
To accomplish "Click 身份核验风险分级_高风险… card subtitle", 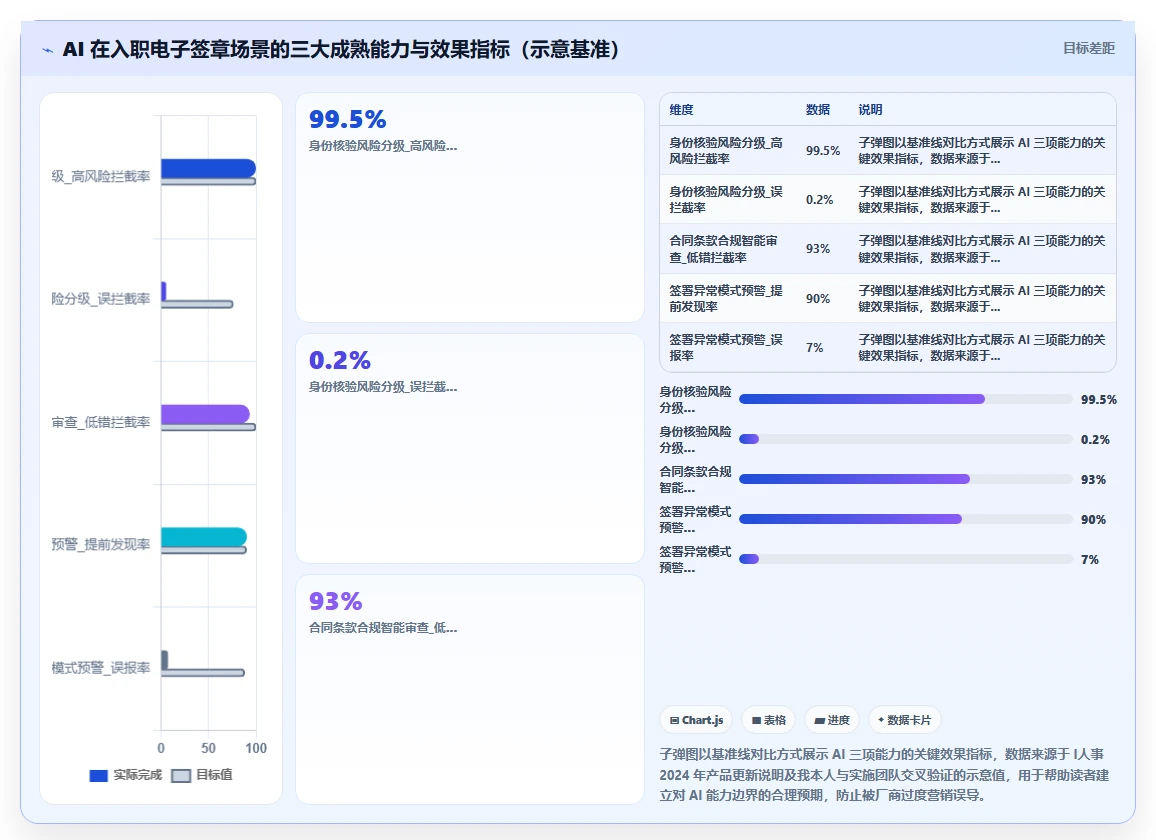I will pos(383,146).
